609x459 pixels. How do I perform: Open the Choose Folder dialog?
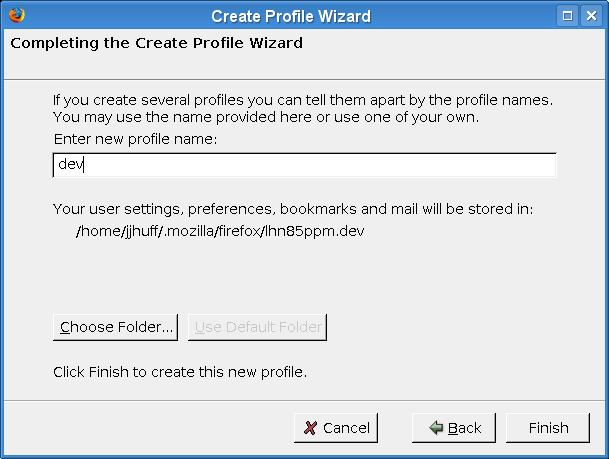(x=116, y=327)
